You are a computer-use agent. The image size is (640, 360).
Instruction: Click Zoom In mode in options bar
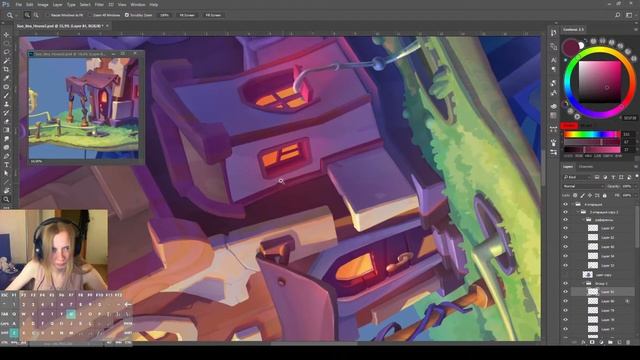click(x=27, y=15)
